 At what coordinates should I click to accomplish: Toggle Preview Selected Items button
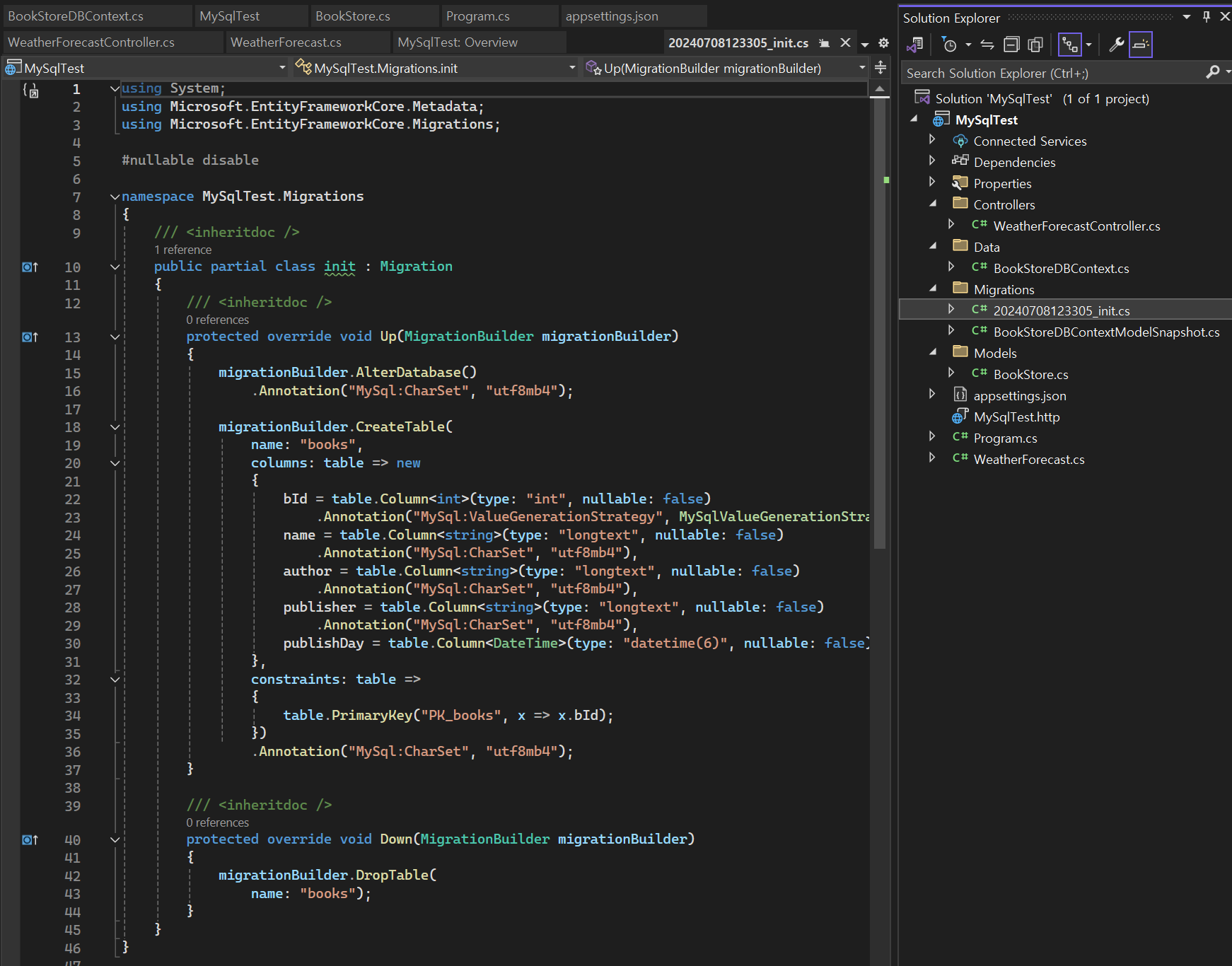point(1141,45)
